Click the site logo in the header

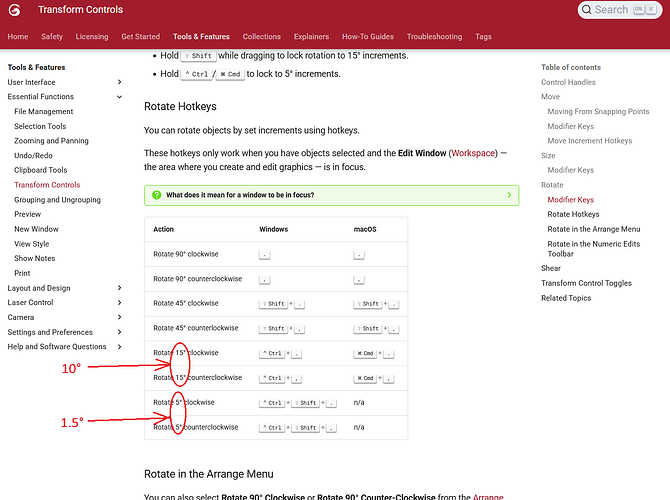point(17,10)
